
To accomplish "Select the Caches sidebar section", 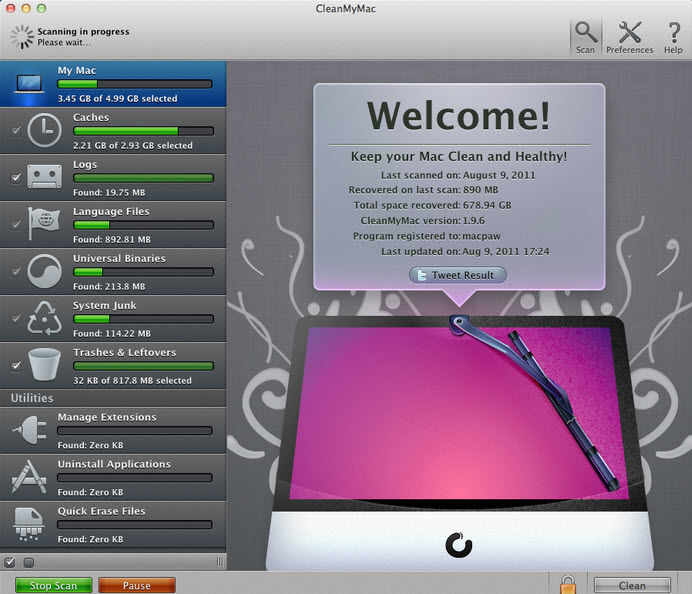I will pyautogui.click(x=113, y=131).
